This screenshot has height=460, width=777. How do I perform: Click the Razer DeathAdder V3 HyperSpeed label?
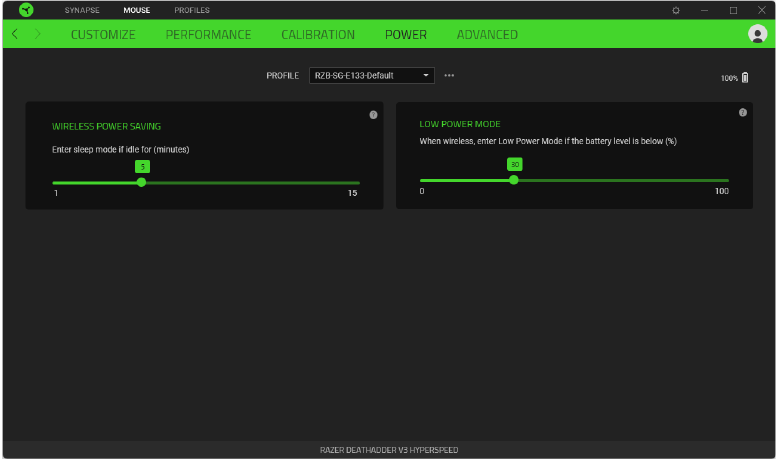click(x=389, y=450)
